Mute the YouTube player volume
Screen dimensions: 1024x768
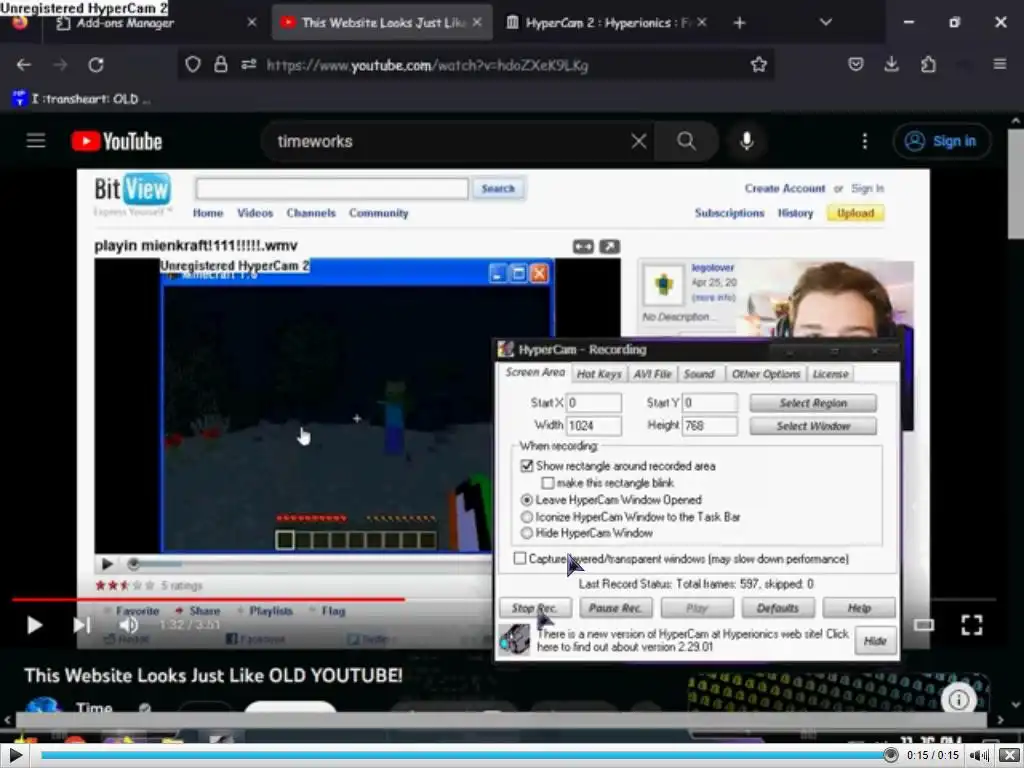click(x=129, y=625)
